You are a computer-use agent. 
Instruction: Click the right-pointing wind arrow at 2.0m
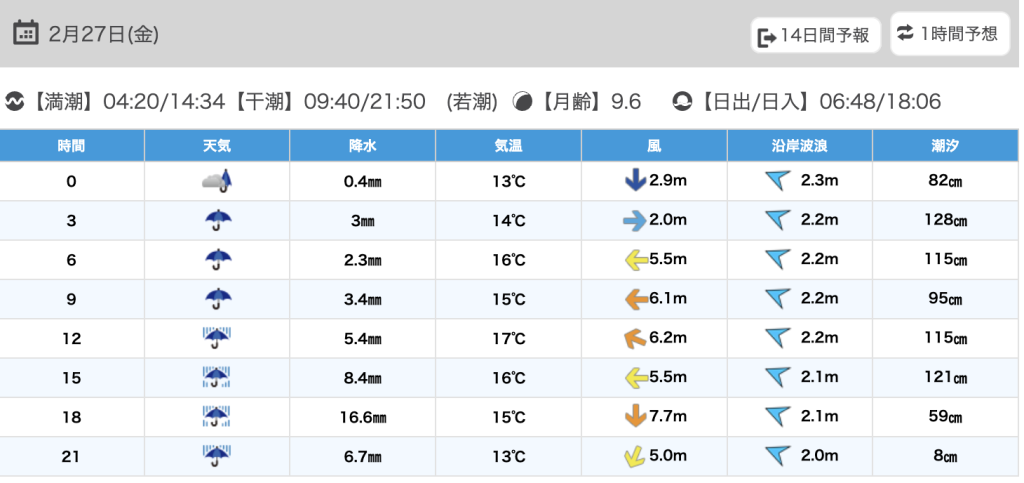[634, 220]
